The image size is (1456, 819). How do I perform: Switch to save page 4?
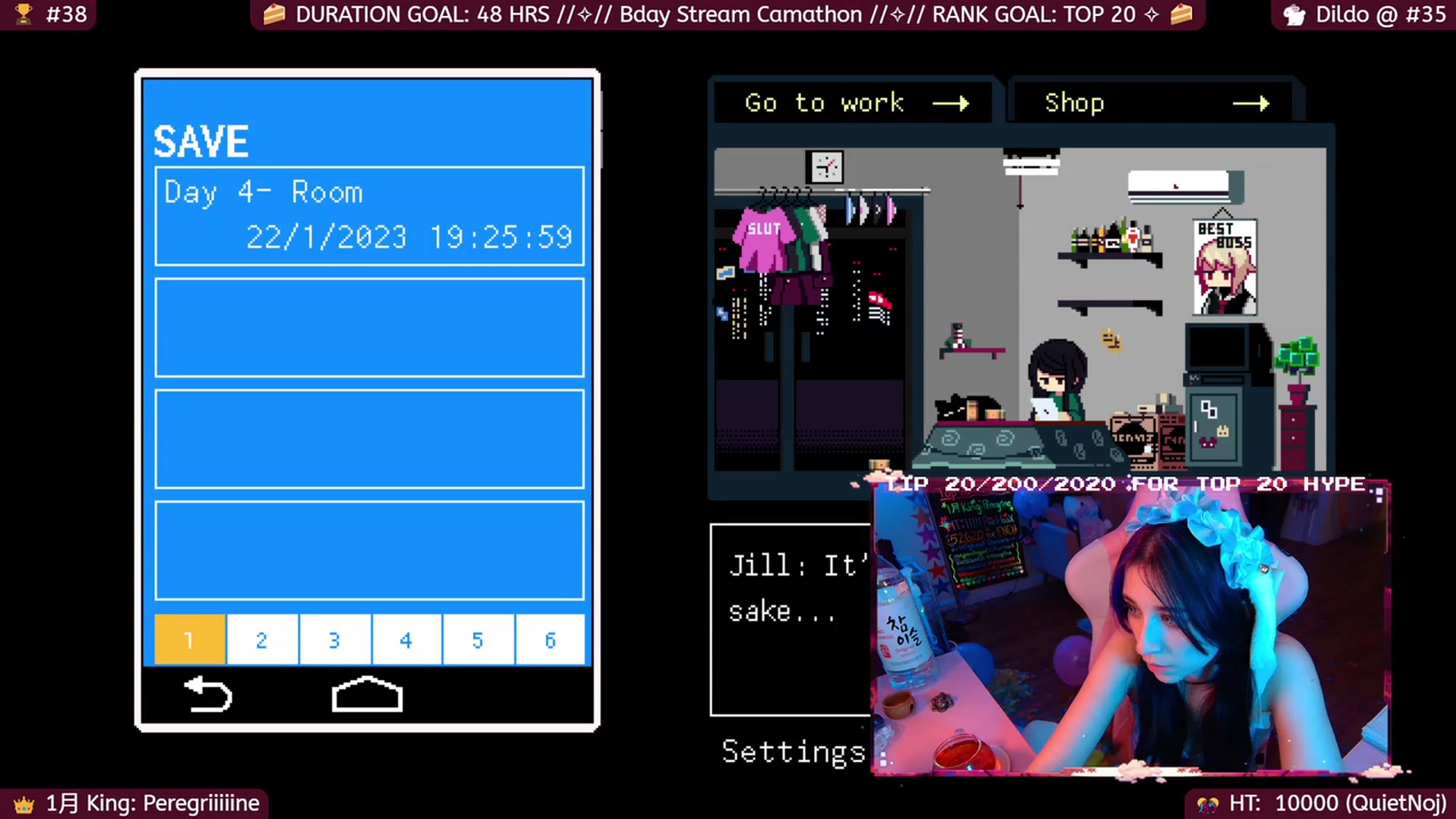click(x=406, y=640)
